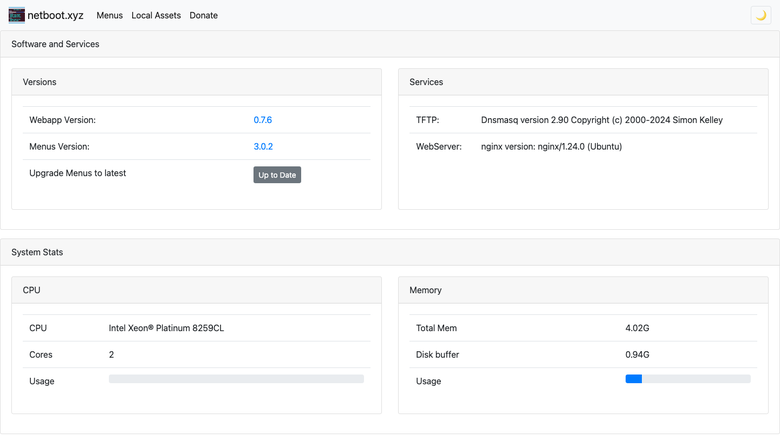
Task: Select Disk buffer value 0.94G
Action: coord(637,355)
